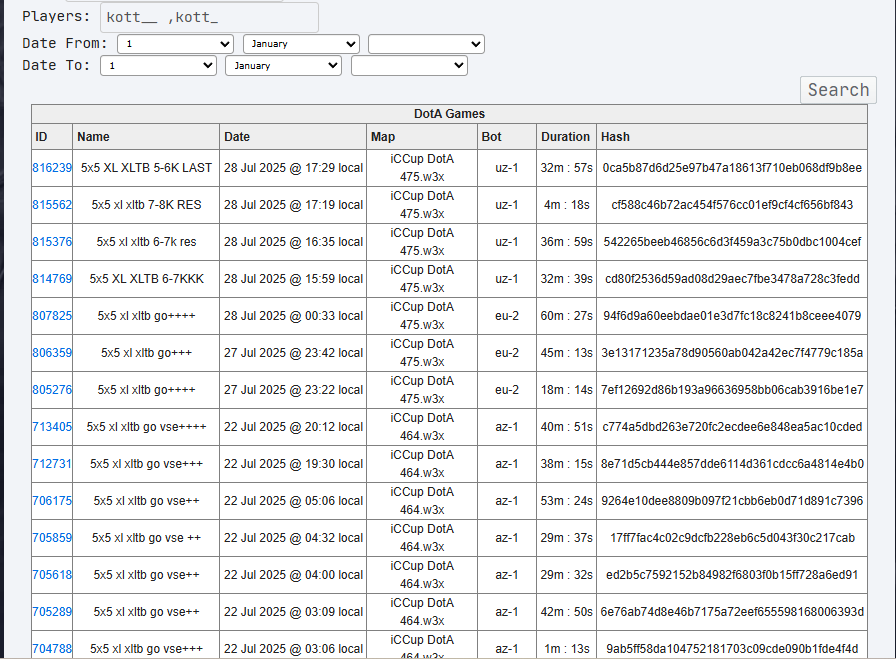Select hash starting with 6e76ab74d8e4
This screenshot has height=659, width=896.
(732, 612)
